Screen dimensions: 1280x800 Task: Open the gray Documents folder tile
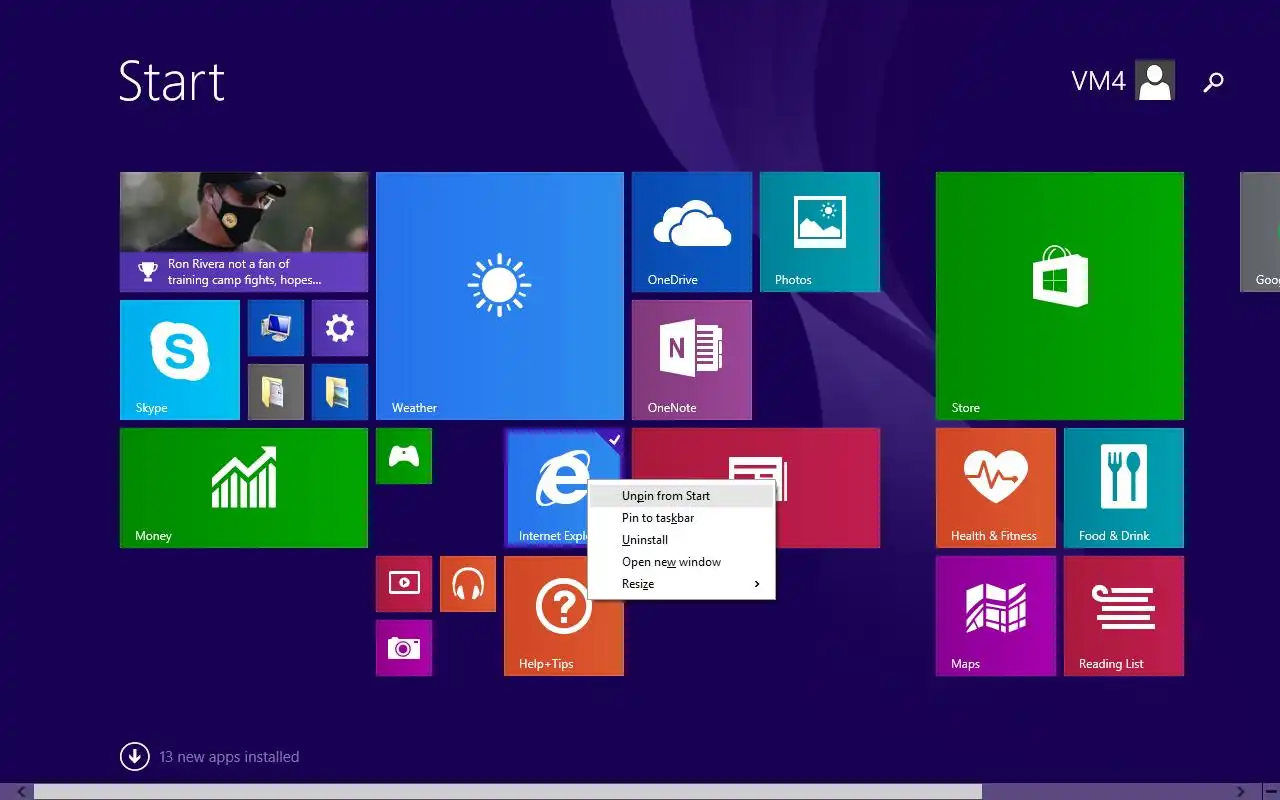click(x=276, y=392)
